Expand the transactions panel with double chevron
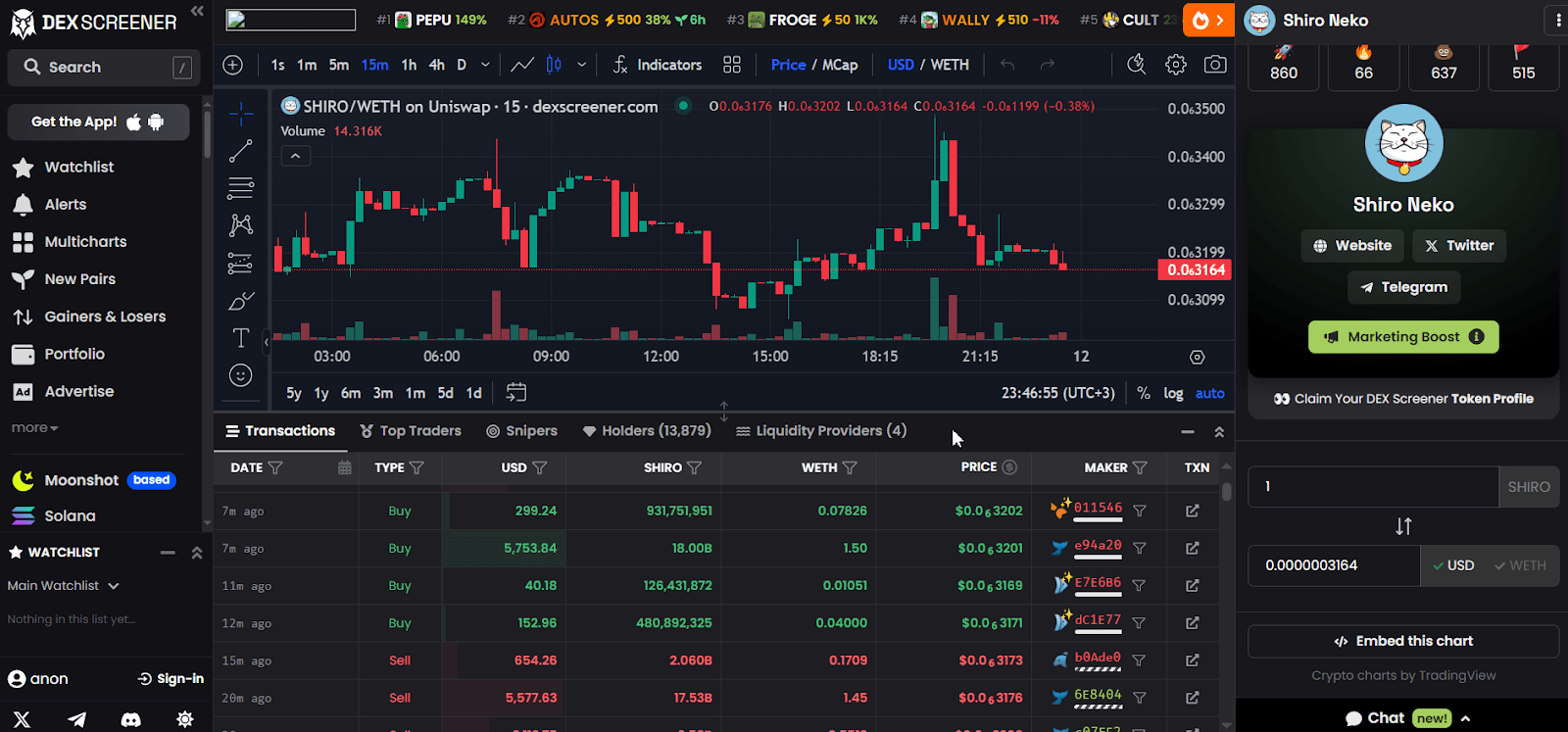1568x732 pixels. pyautogui.click(x=1219, y=431)
